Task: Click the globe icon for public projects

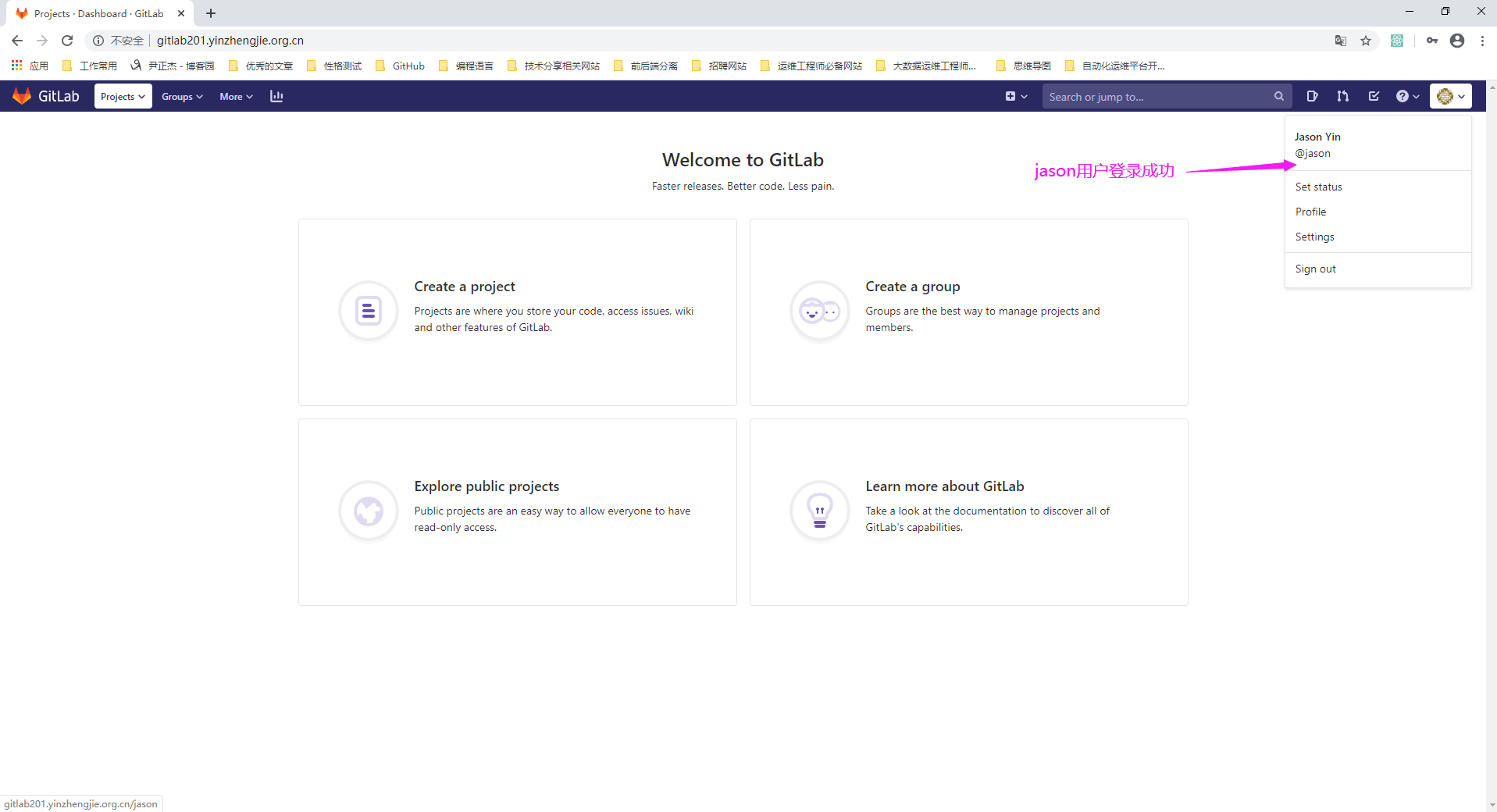Action: pos(369,511)
